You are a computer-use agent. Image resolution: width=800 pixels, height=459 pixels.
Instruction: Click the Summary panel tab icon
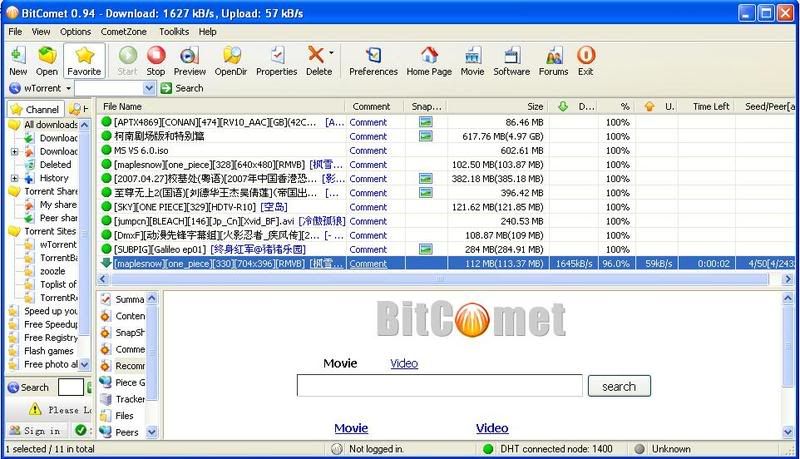(106, 299)
